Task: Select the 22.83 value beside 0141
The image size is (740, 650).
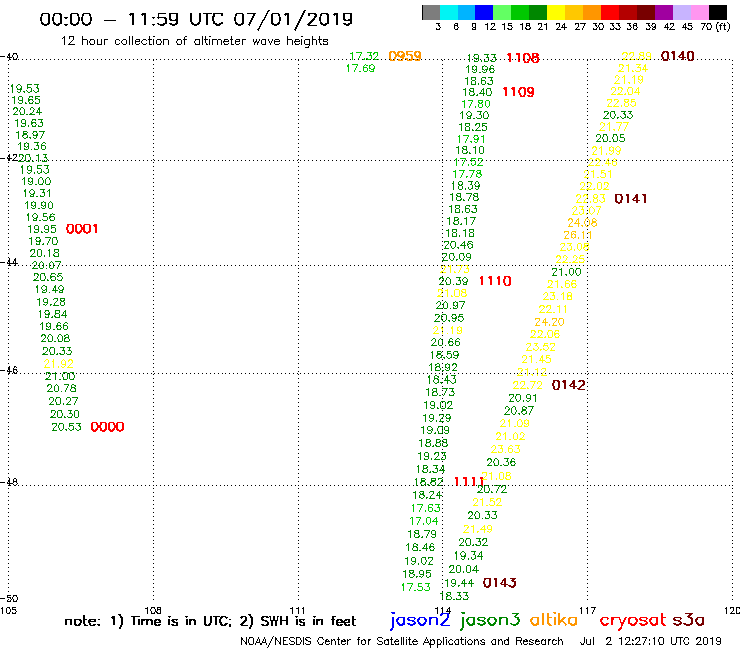Action: (590, 199)
